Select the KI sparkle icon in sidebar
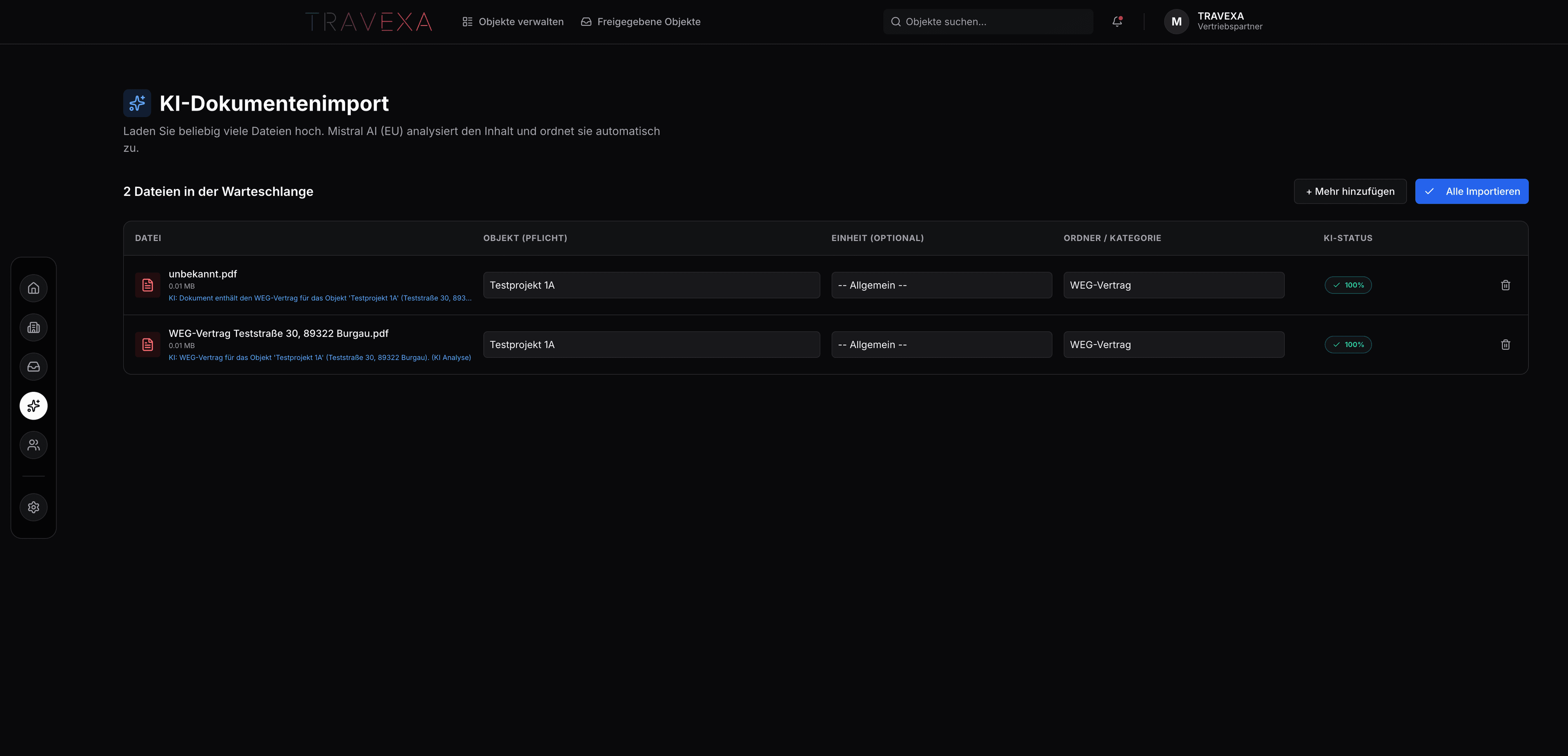The image size is (1568, 756). point(33,406)
